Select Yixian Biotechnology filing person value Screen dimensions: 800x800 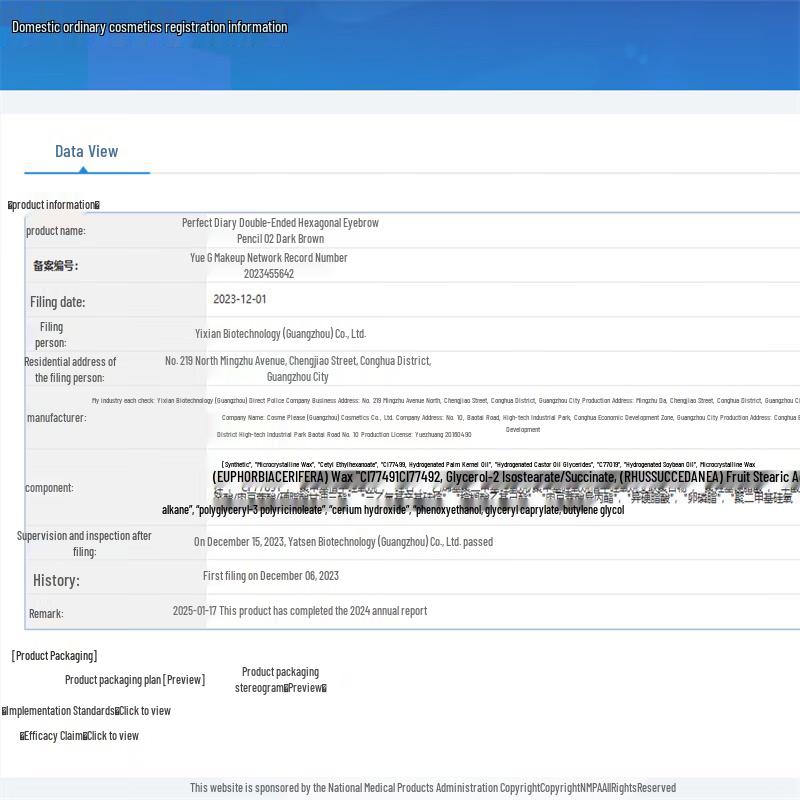280,334
